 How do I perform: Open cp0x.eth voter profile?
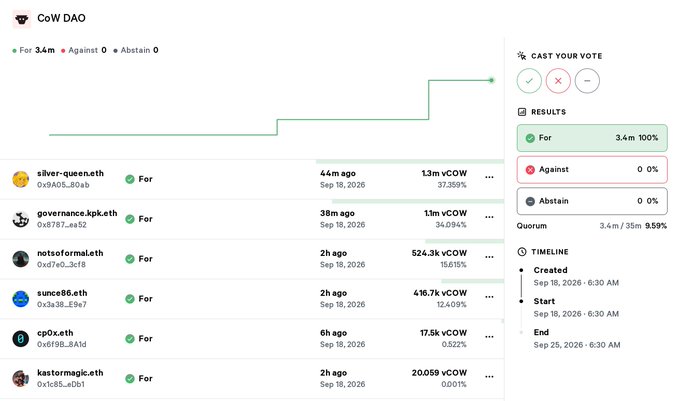pos(55,333)
